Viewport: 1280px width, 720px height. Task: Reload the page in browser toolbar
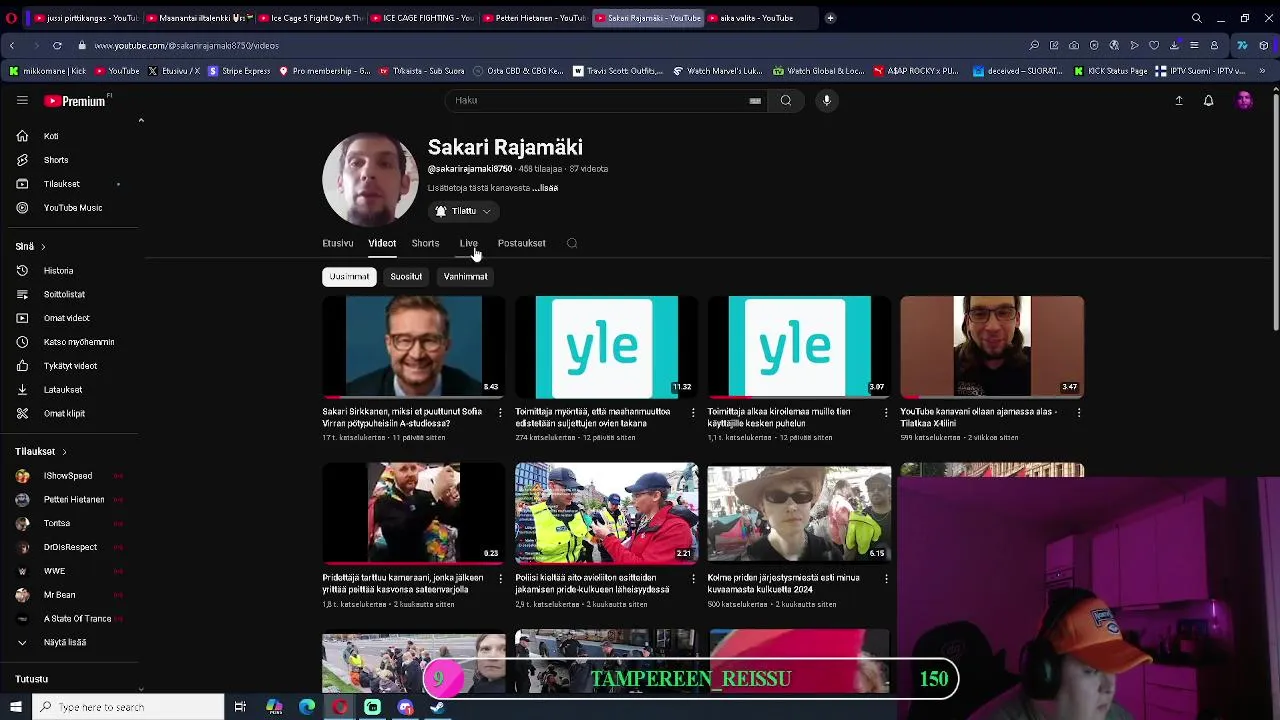click(x=57, y=45)
